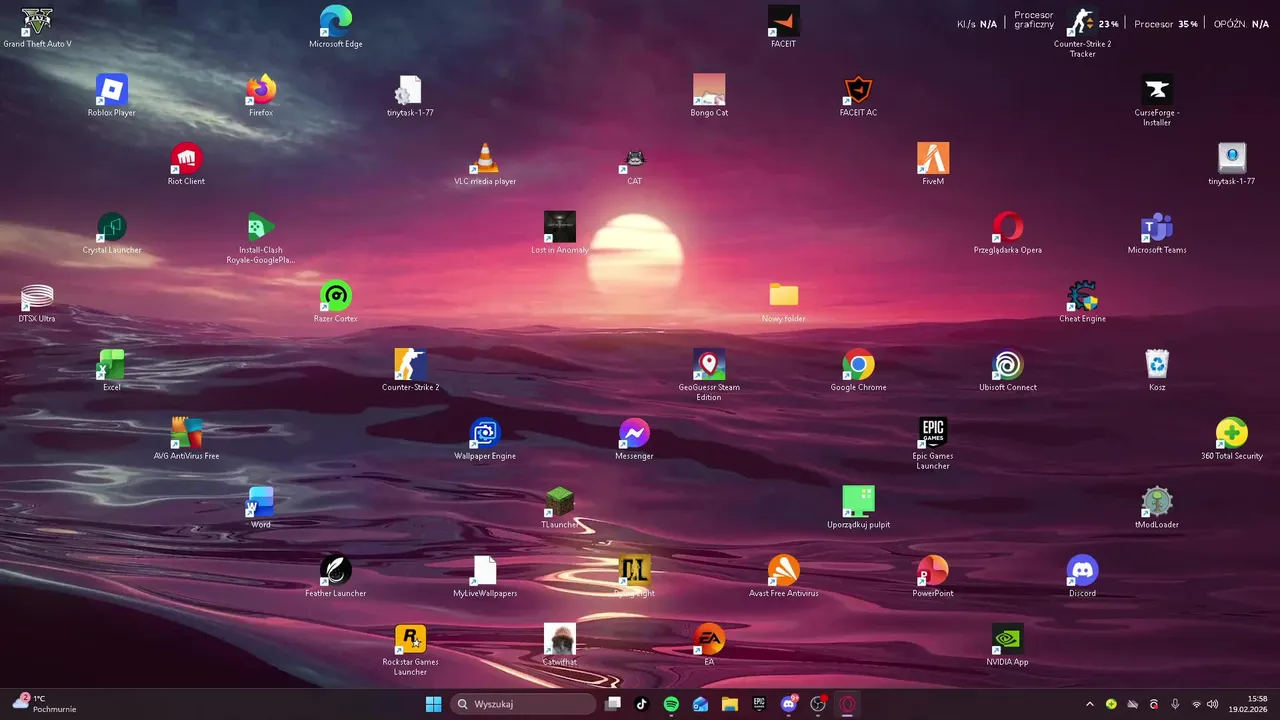
Task: Switch to Opera GX on the taskbar
Action: pyautogui.click(x=847, y=704)
